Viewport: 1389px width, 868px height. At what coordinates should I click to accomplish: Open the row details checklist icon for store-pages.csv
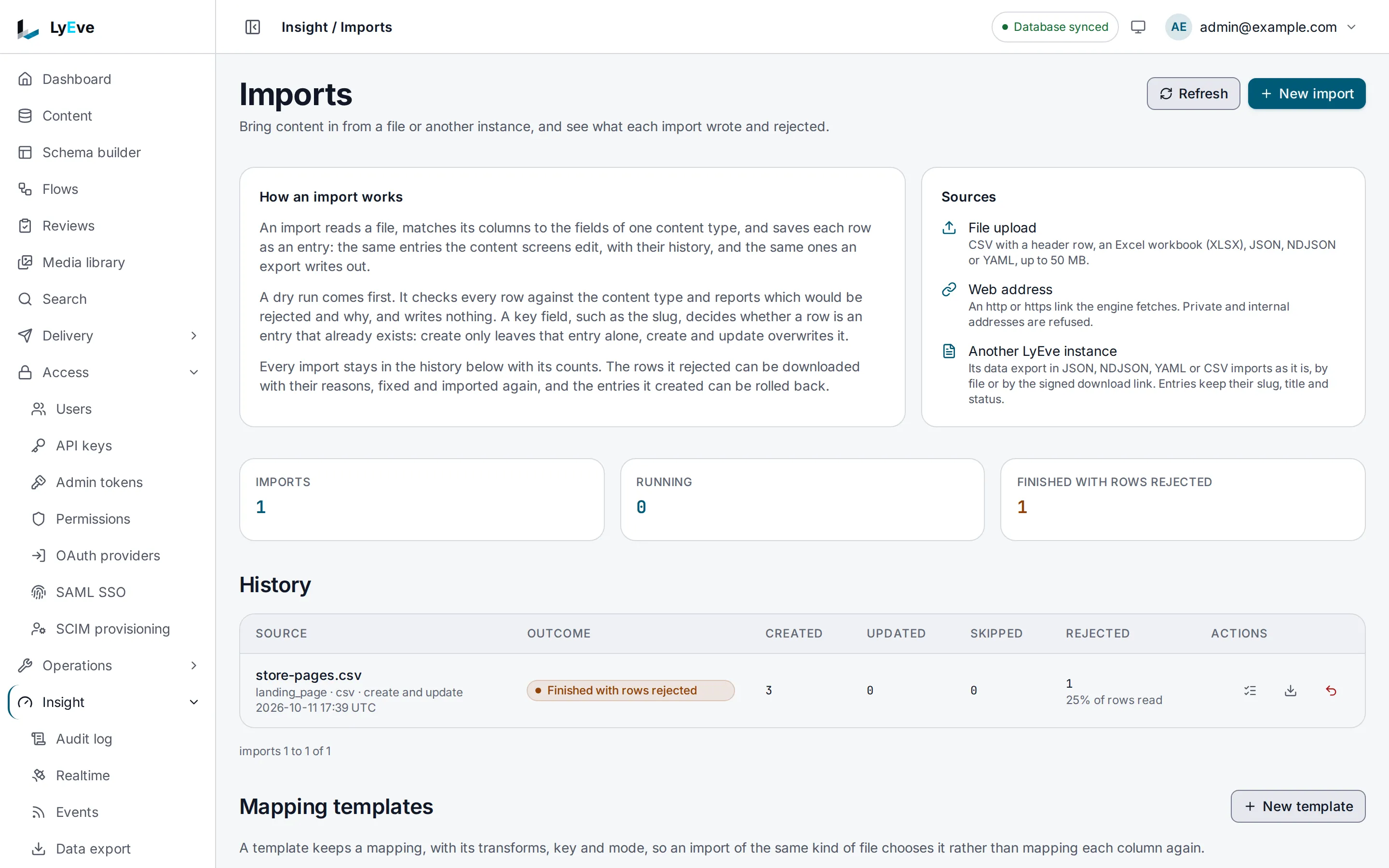[1250, 690]
